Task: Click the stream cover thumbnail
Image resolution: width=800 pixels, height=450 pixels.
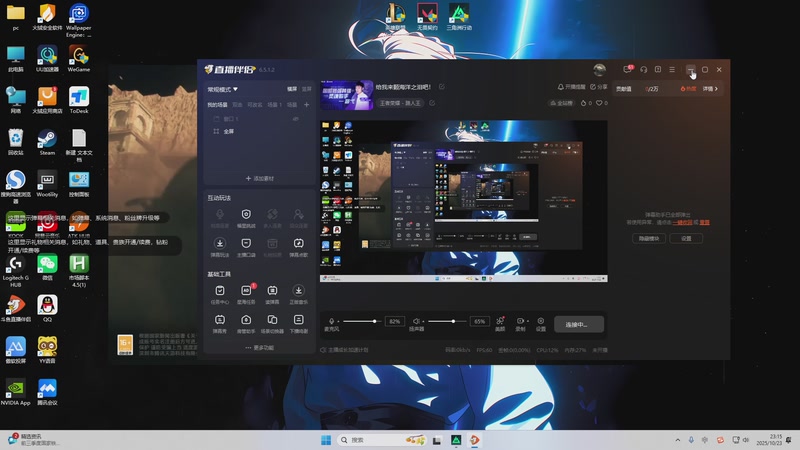Action: (346, 95)
